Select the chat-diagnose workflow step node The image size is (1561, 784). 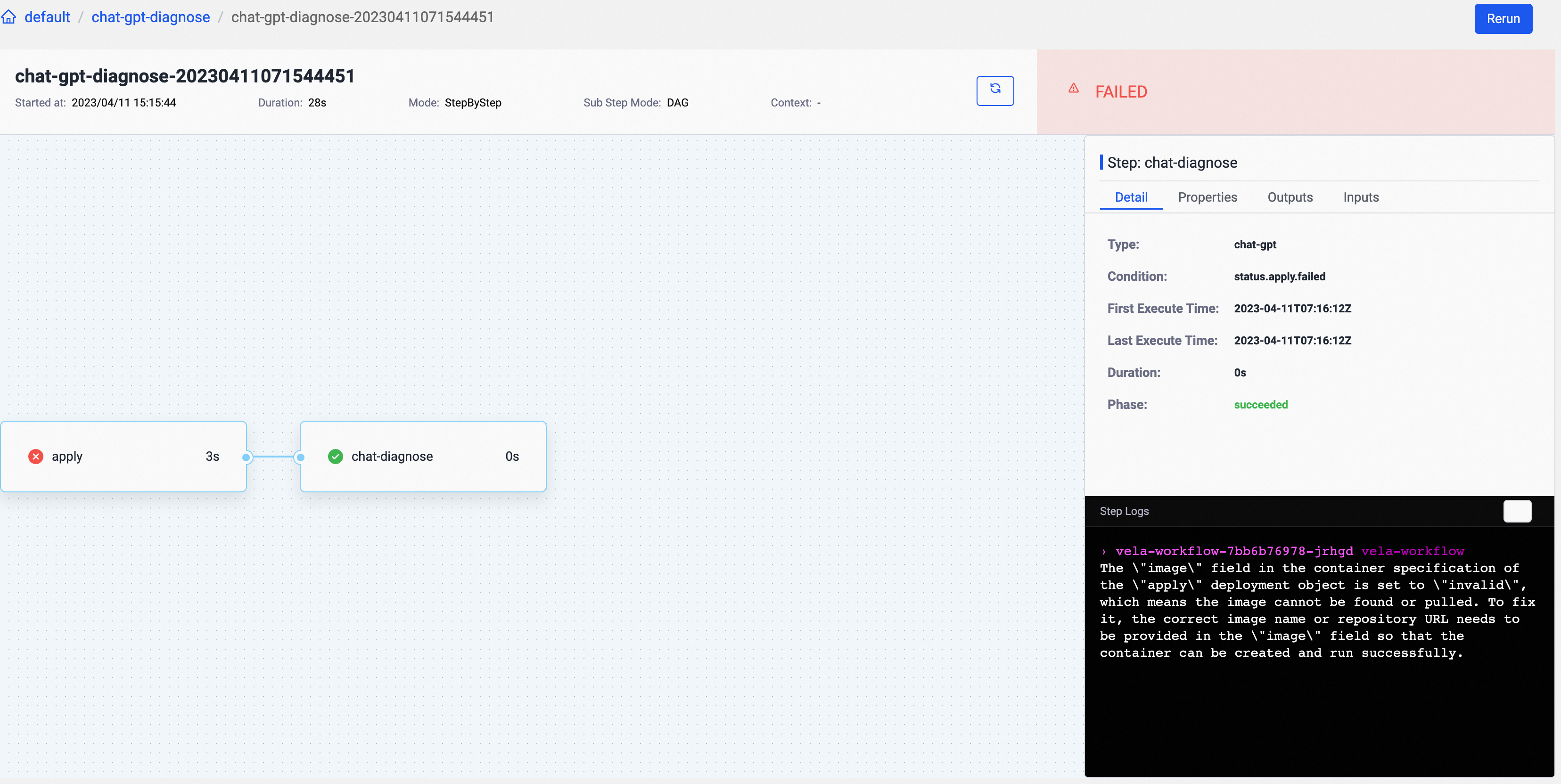(423, 456)
